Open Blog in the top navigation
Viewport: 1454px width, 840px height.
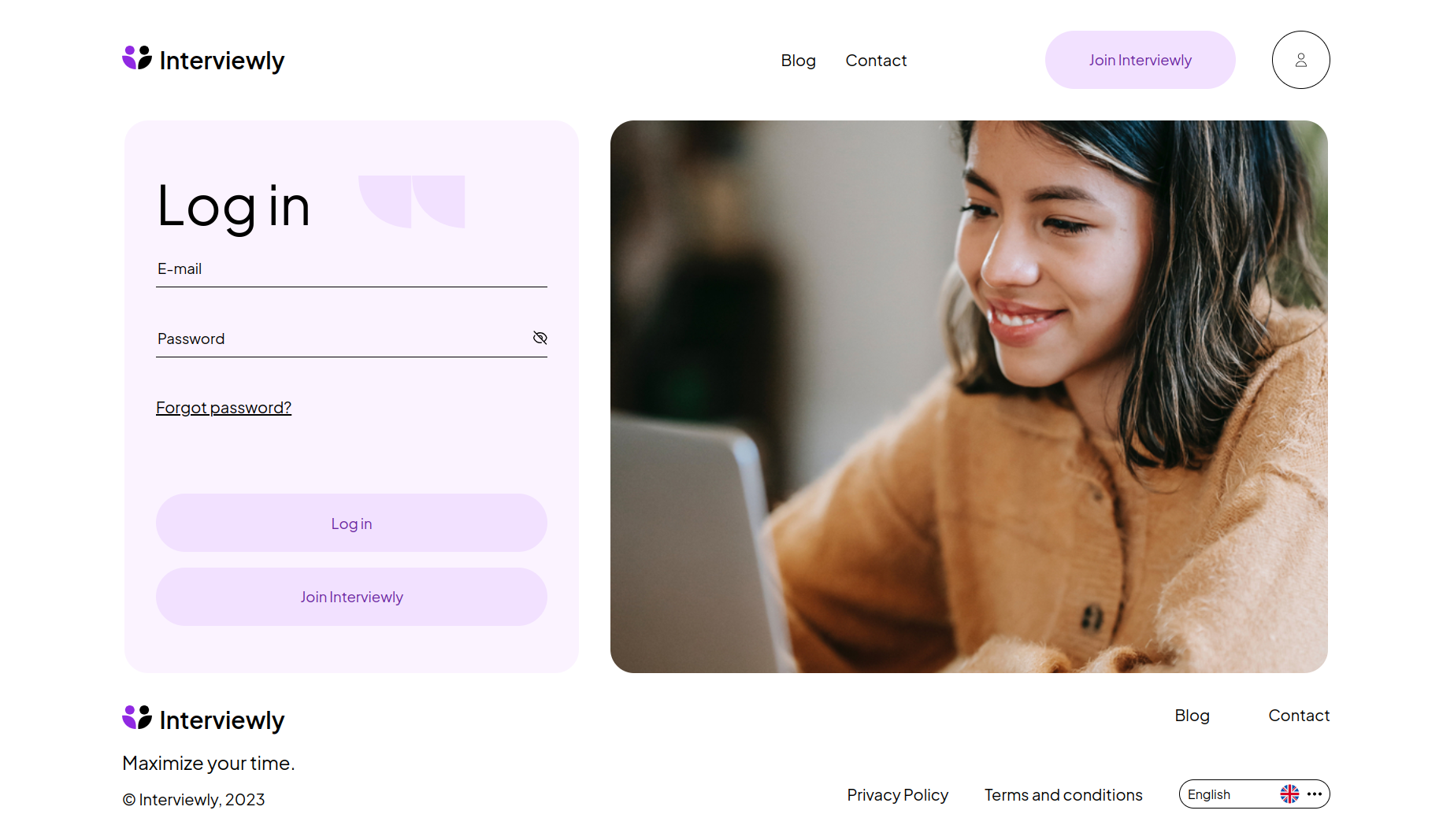point(798,61)
